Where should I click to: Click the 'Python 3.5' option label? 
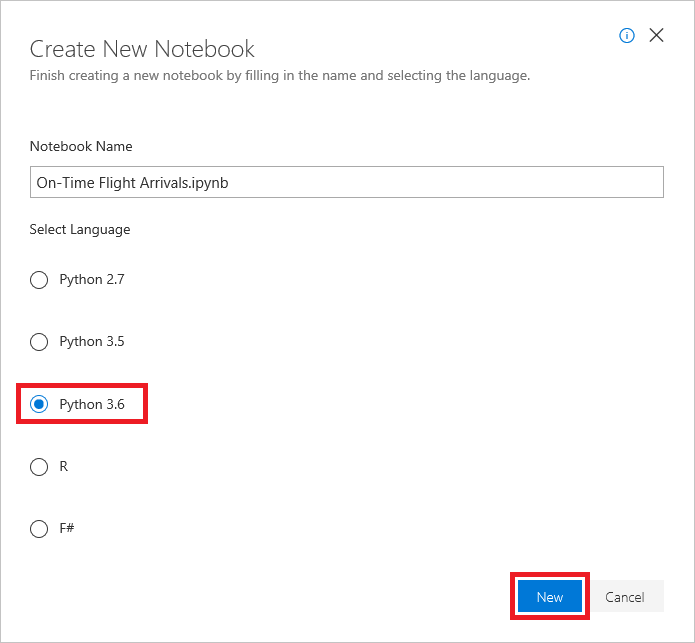[92, 342]
